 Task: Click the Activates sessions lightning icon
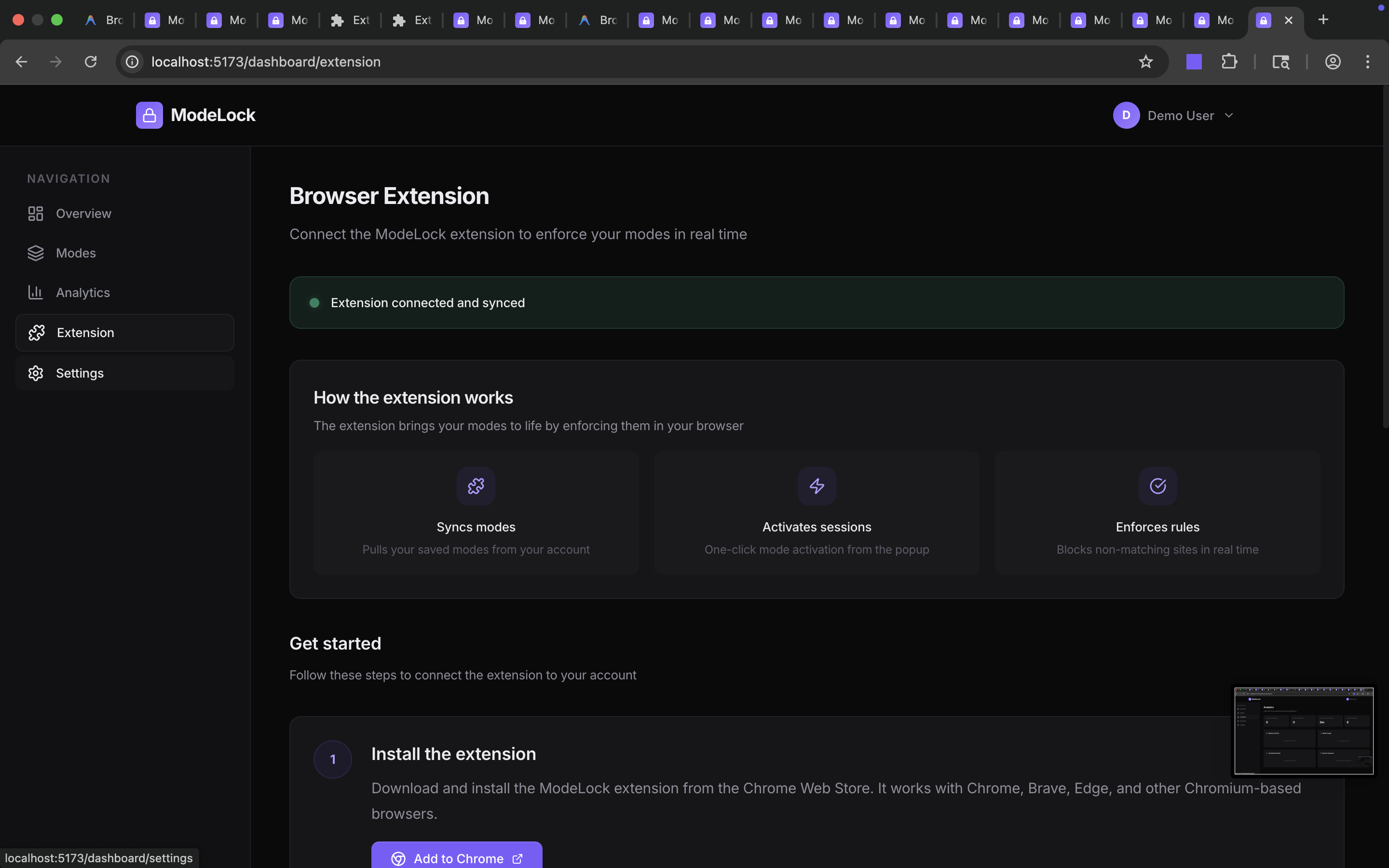point(817,486)
